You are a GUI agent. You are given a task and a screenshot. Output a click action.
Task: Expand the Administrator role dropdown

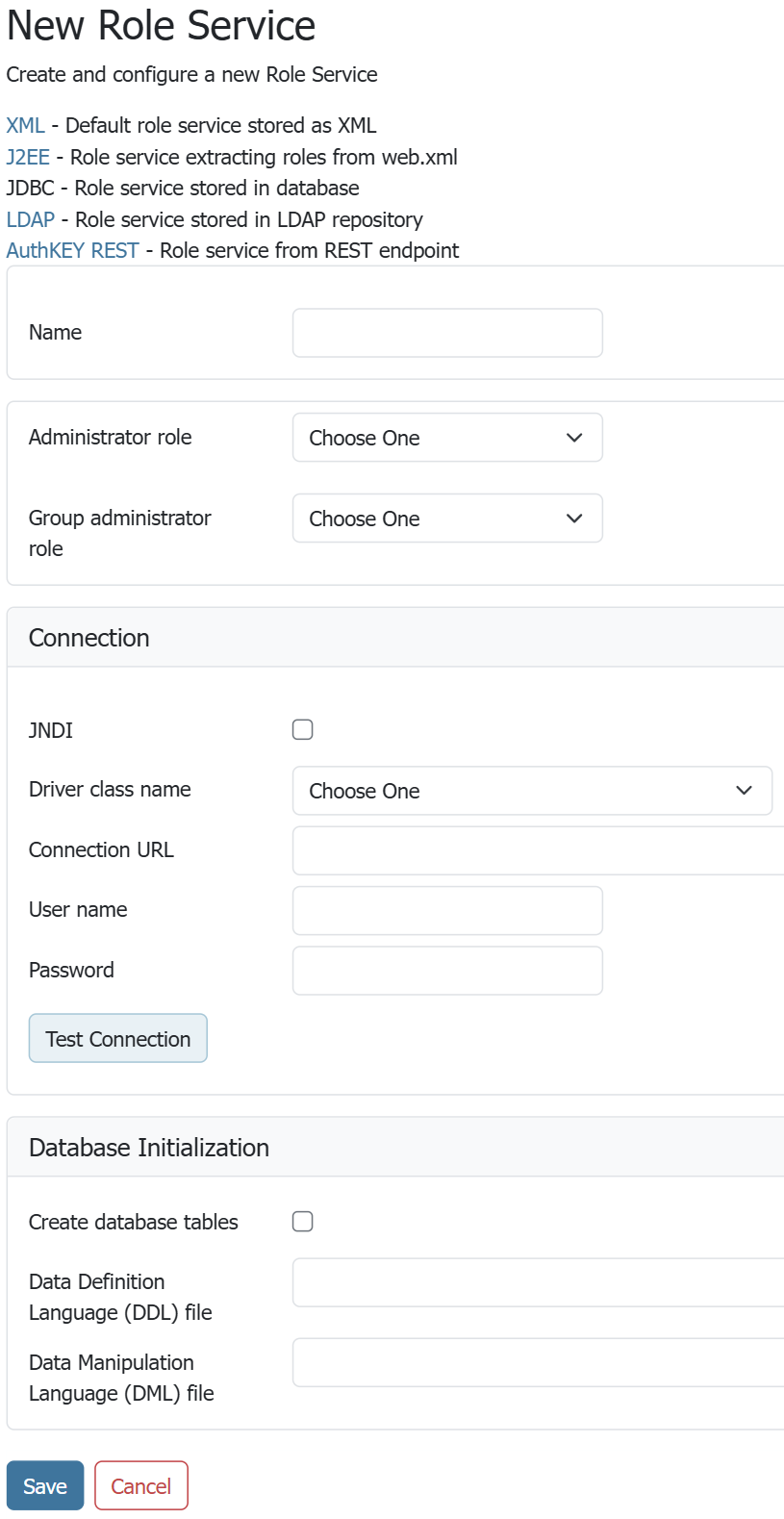pos(447,438)
